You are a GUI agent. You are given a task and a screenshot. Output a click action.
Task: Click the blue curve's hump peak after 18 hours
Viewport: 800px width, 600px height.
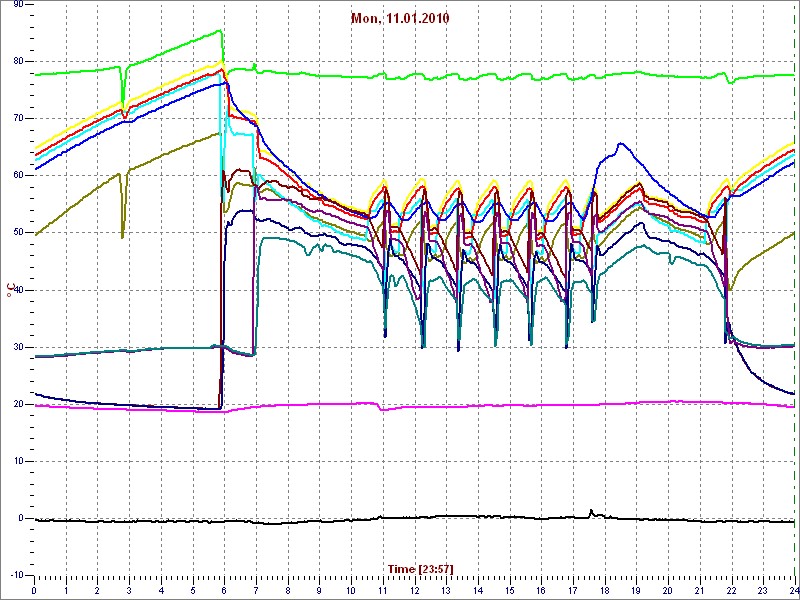pos(620,144)
